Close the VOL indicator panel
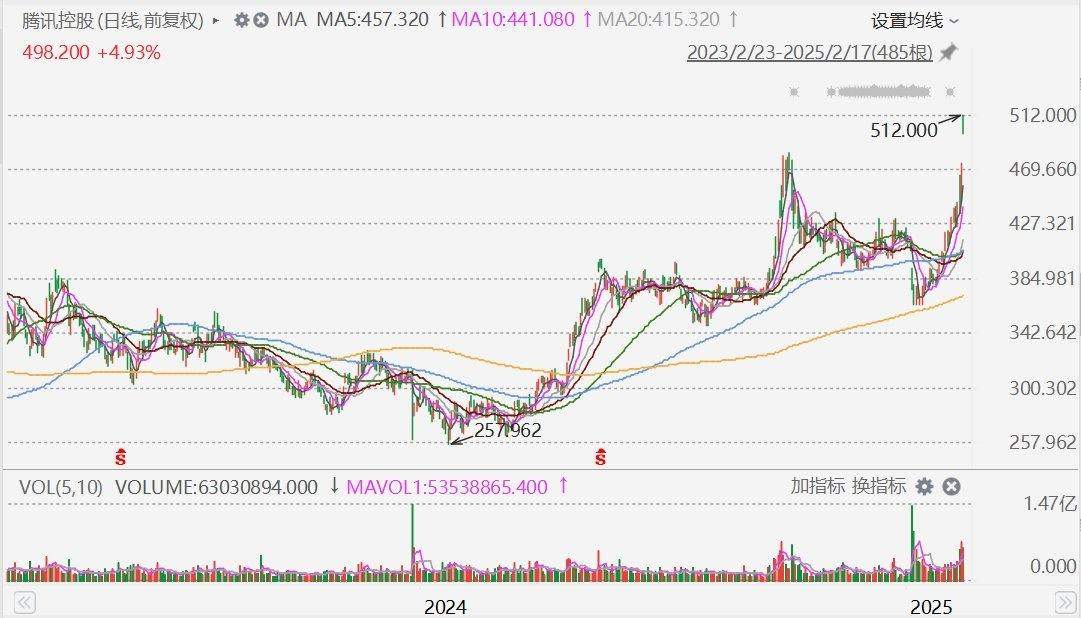This screenshot has height=618, width=1081. pyautogui.click(x=951, y=487)
